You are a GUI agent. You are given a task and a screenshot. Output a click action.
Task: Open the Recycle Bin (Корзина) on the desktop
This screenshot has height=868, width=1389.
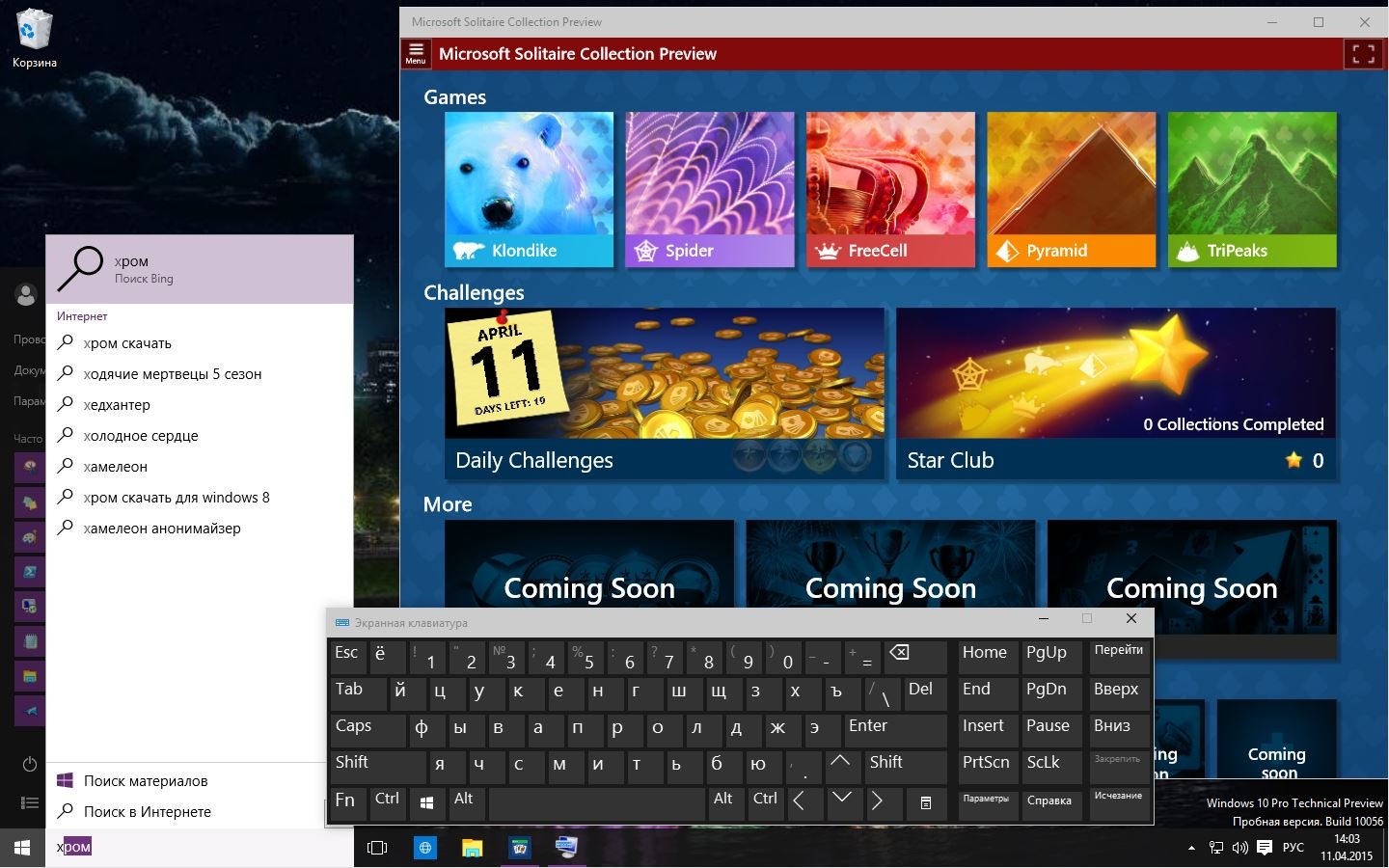[34, 39]
